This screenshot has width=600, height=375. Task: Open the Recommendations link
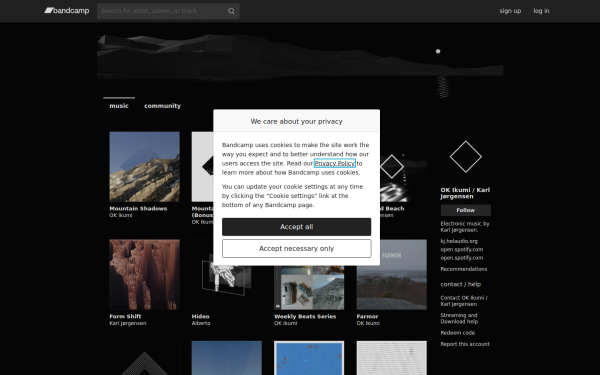click(463, 269)
